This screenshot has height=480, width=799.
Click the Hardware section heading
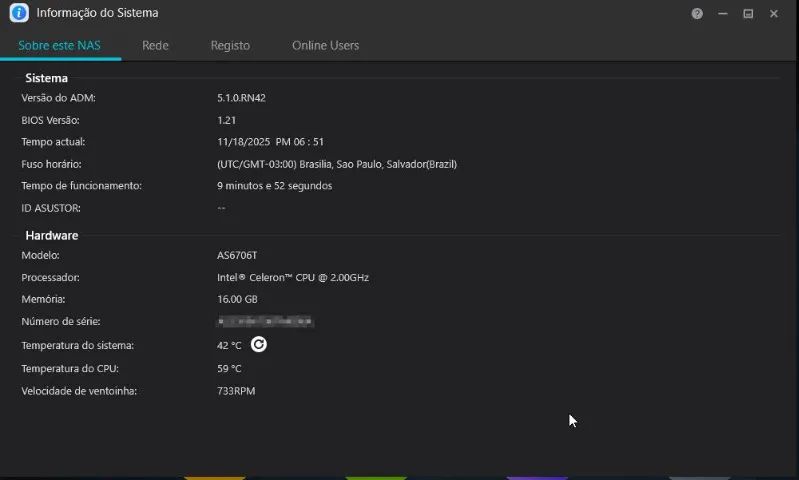point(52,235)
